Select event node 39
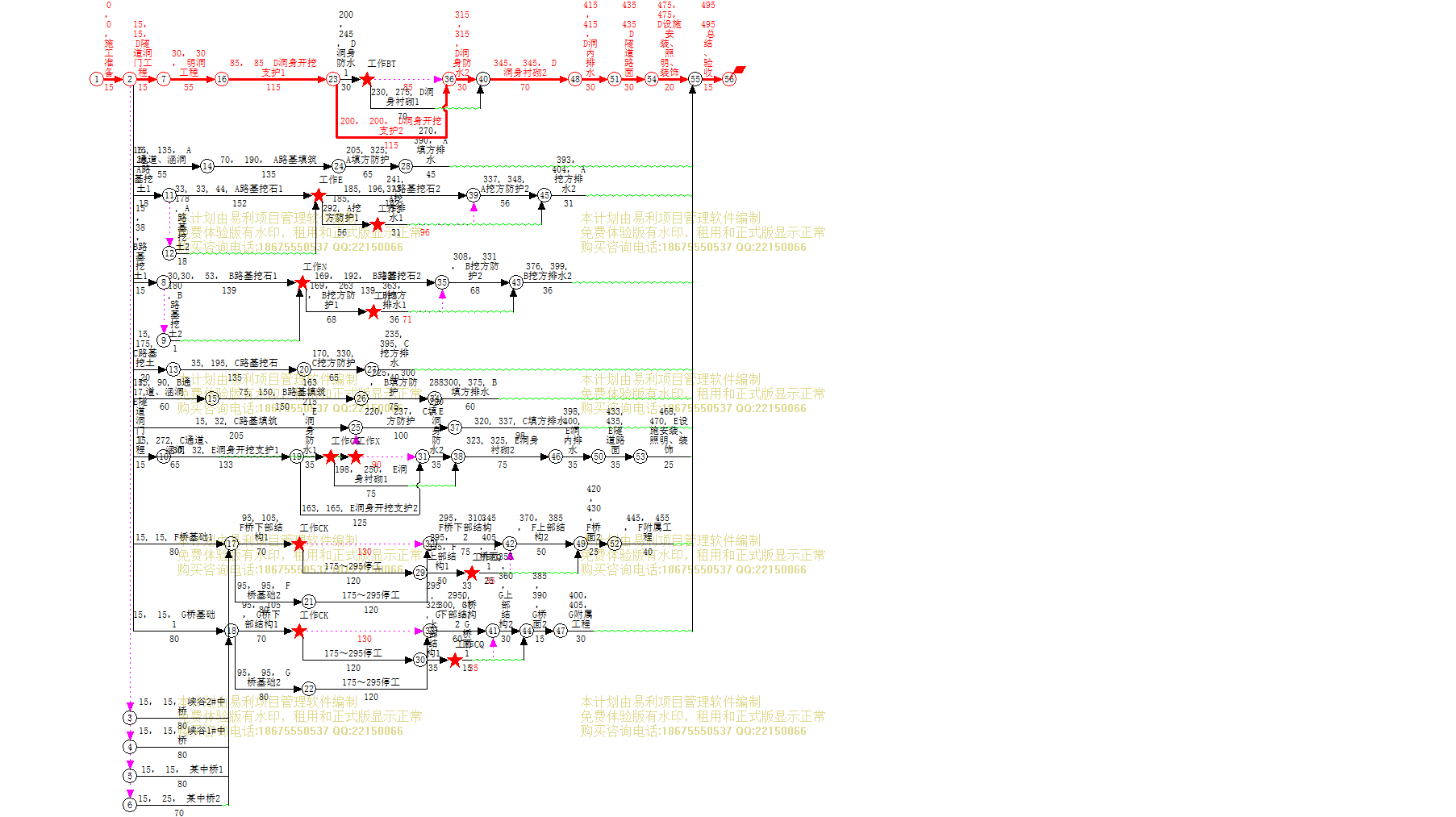 coord(474,195)
